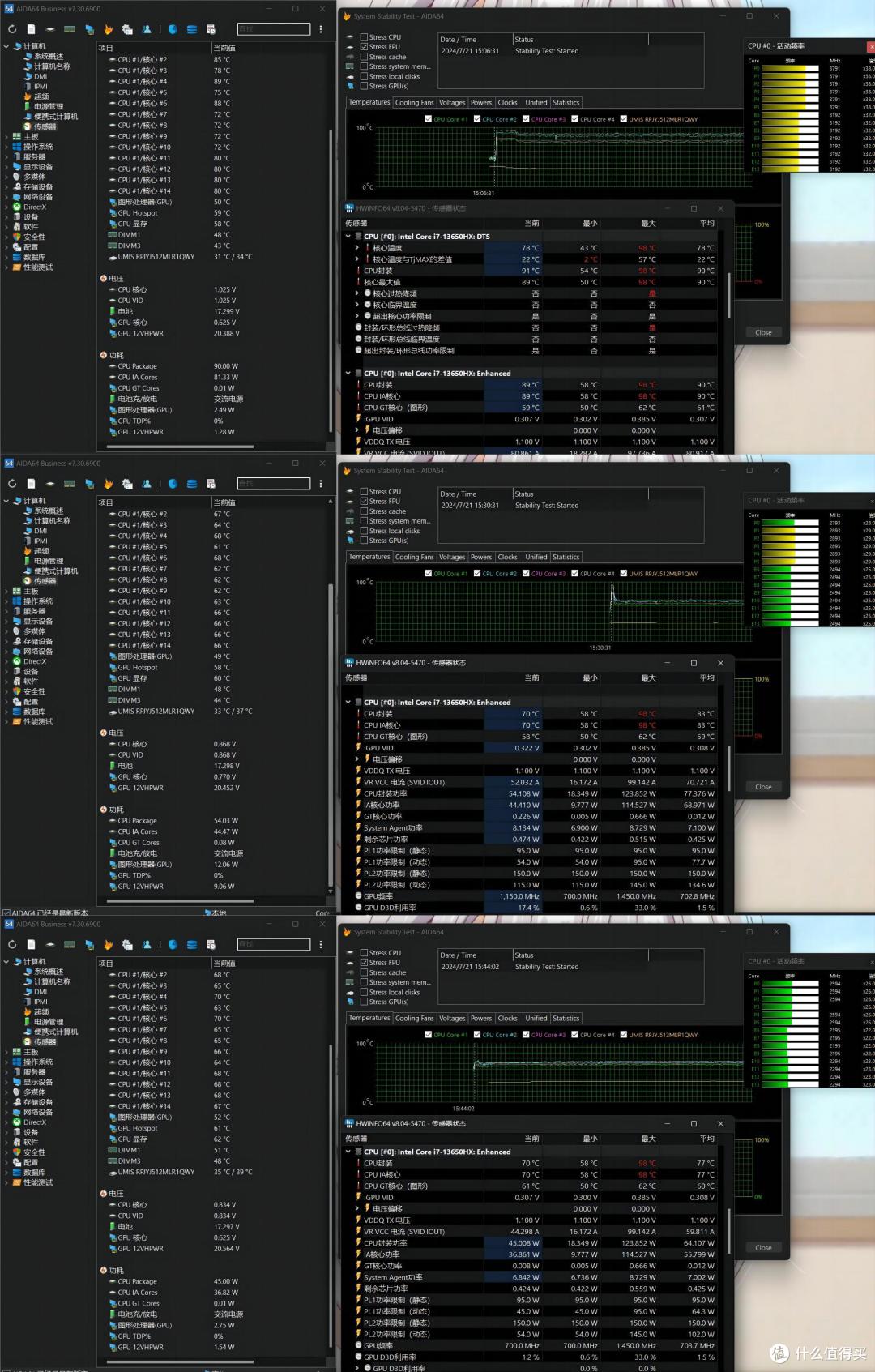The width and height of the screenshot is (875, 1372).
Task: Enable Stress cache in 15:44:02 stability test
Action: click(x=364, y=972)
